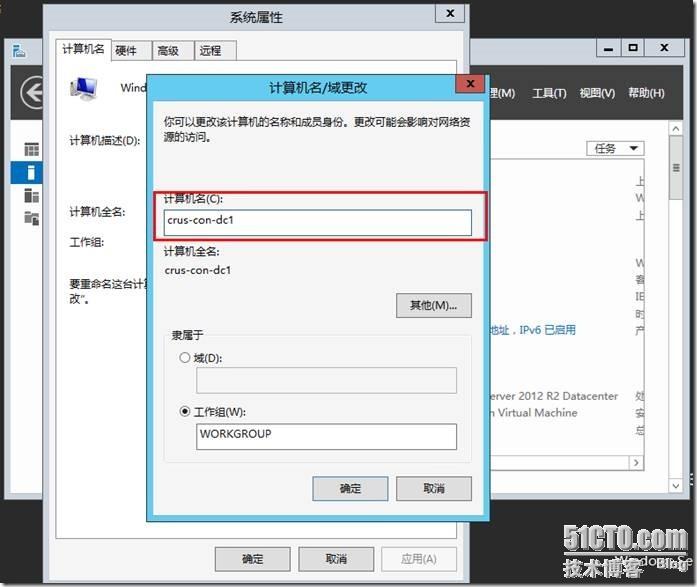Open the View (视图) menu in Server Manager
Screen dimensions: 697x587
point(597,93)
